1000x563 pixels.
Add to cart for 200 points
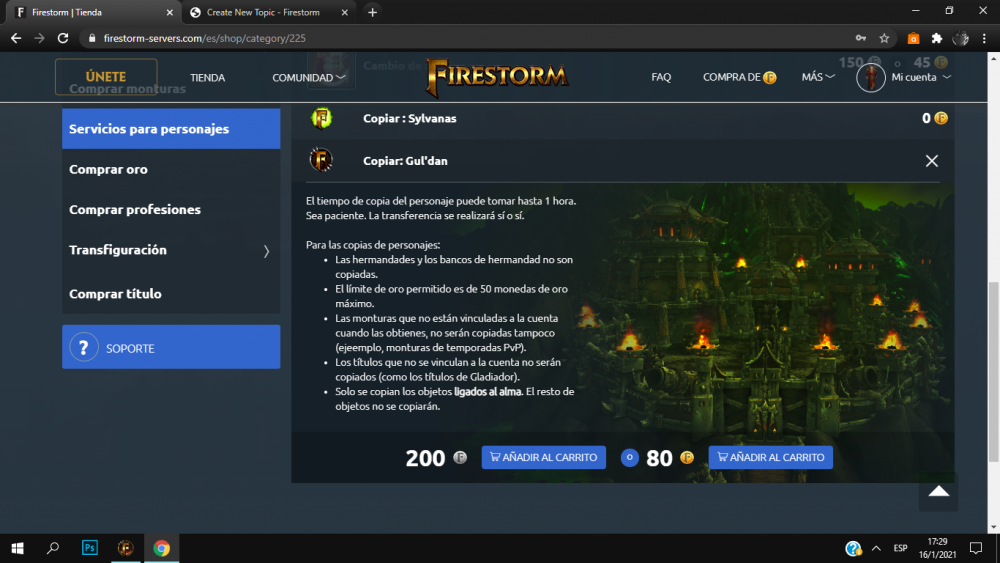click(543, 457)
